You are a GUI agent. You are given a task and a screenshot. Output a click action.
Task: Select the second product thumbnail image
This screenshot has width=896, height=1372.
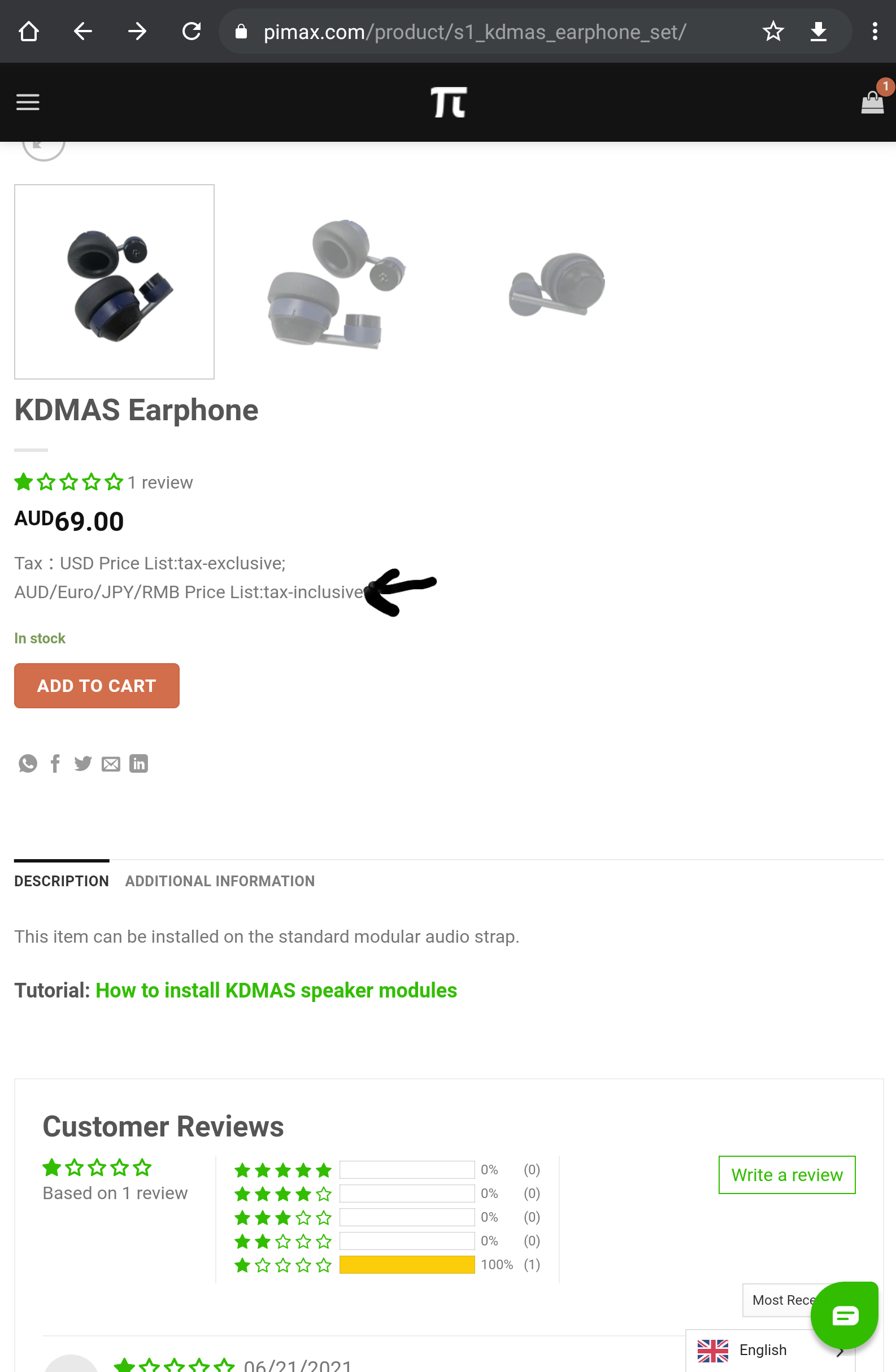336,282
